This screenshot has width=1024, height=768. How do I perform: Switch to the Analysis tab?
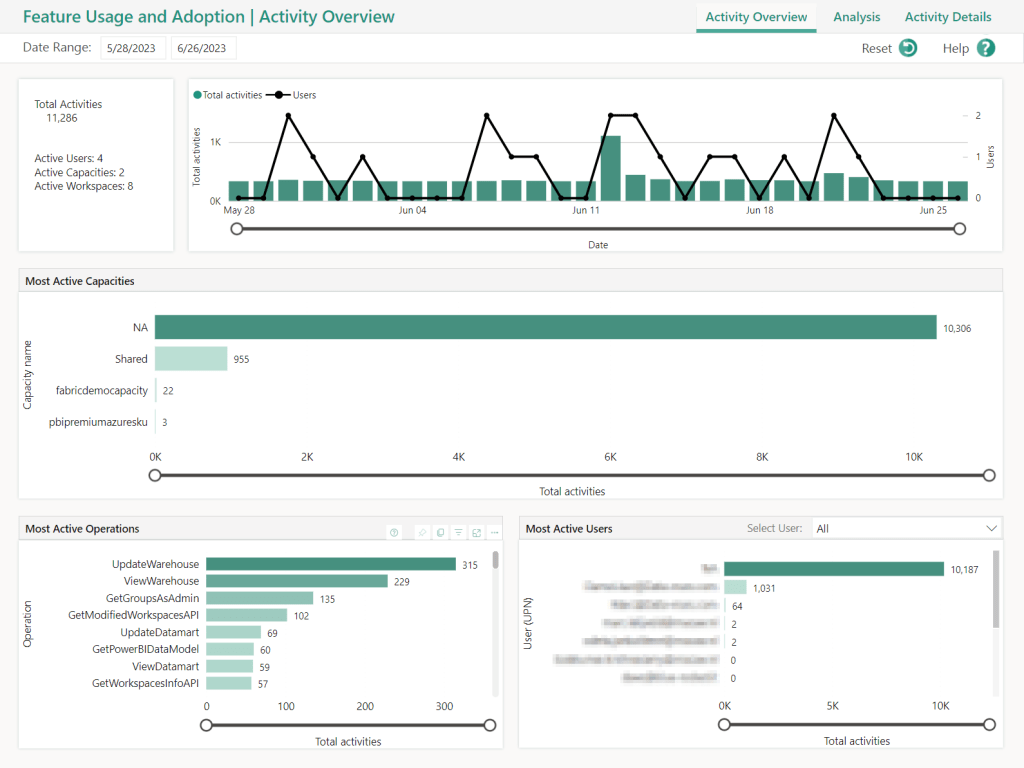[x=856, y=17]
